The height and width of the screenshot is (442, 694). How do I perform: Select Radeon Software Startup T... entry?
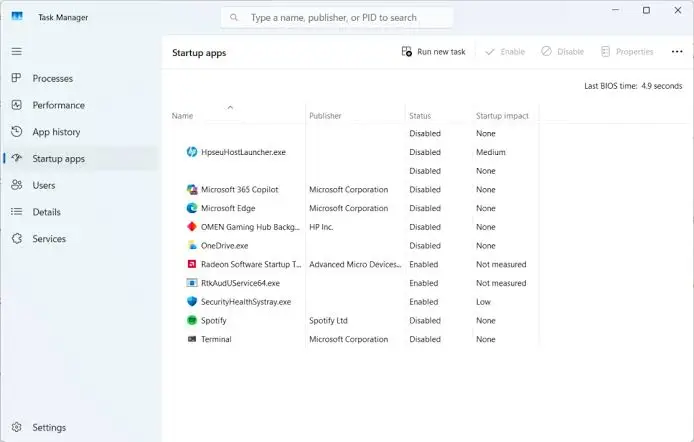tap(251, 264)
